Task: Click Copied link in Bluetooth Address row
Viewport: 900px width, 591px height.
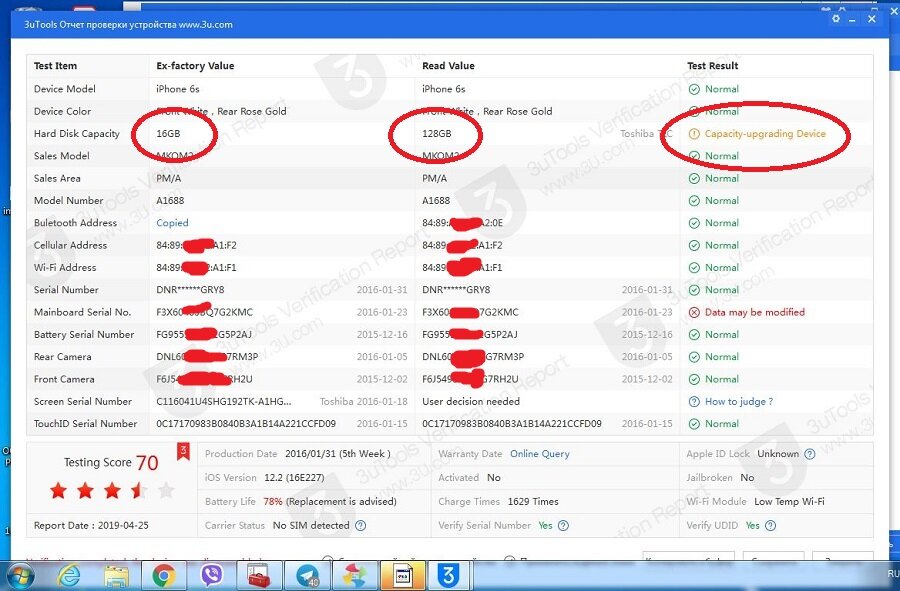Action: (172, 223)
